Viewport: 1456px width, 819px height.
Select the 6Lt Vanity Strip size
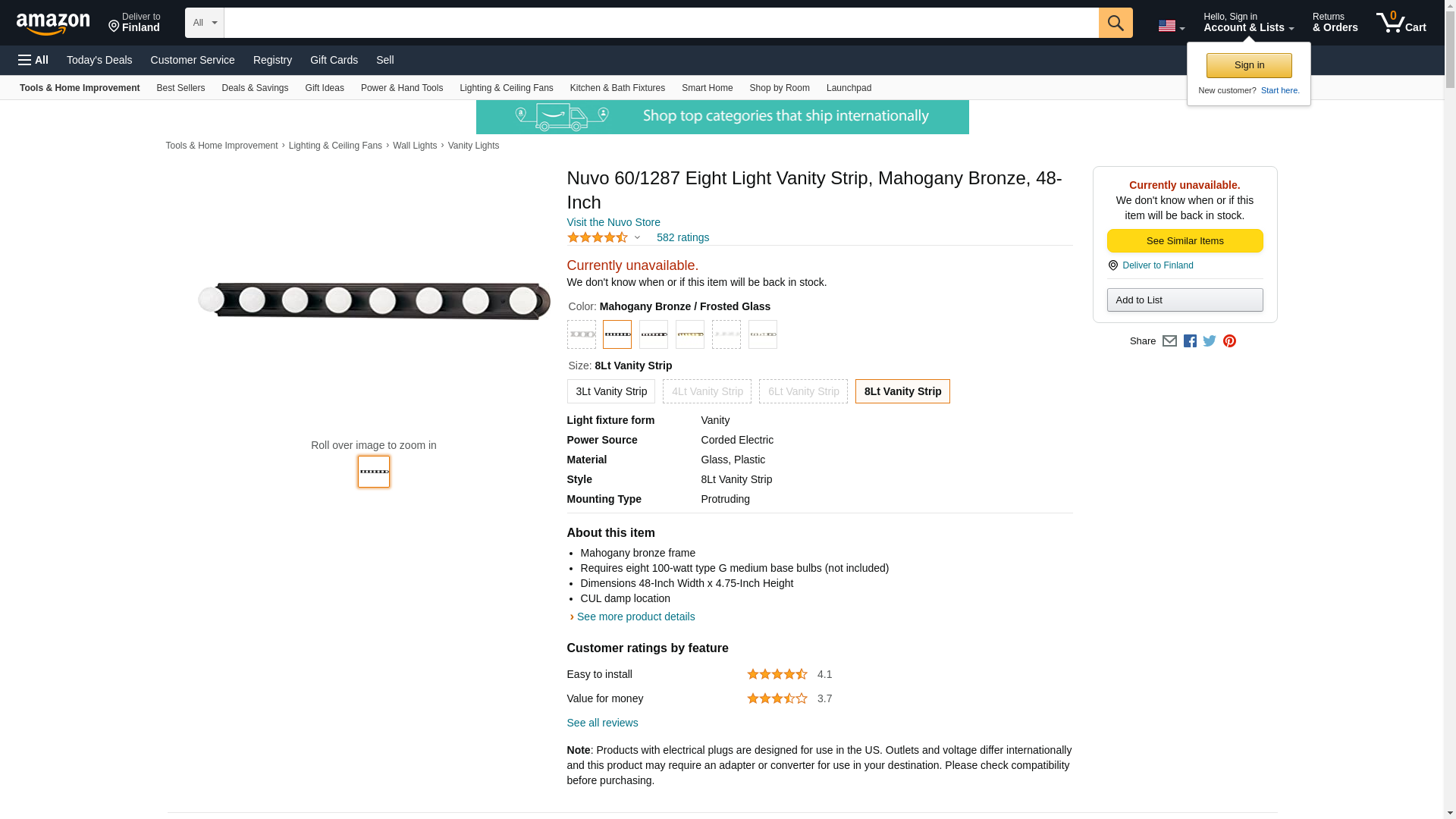[803, 391]
